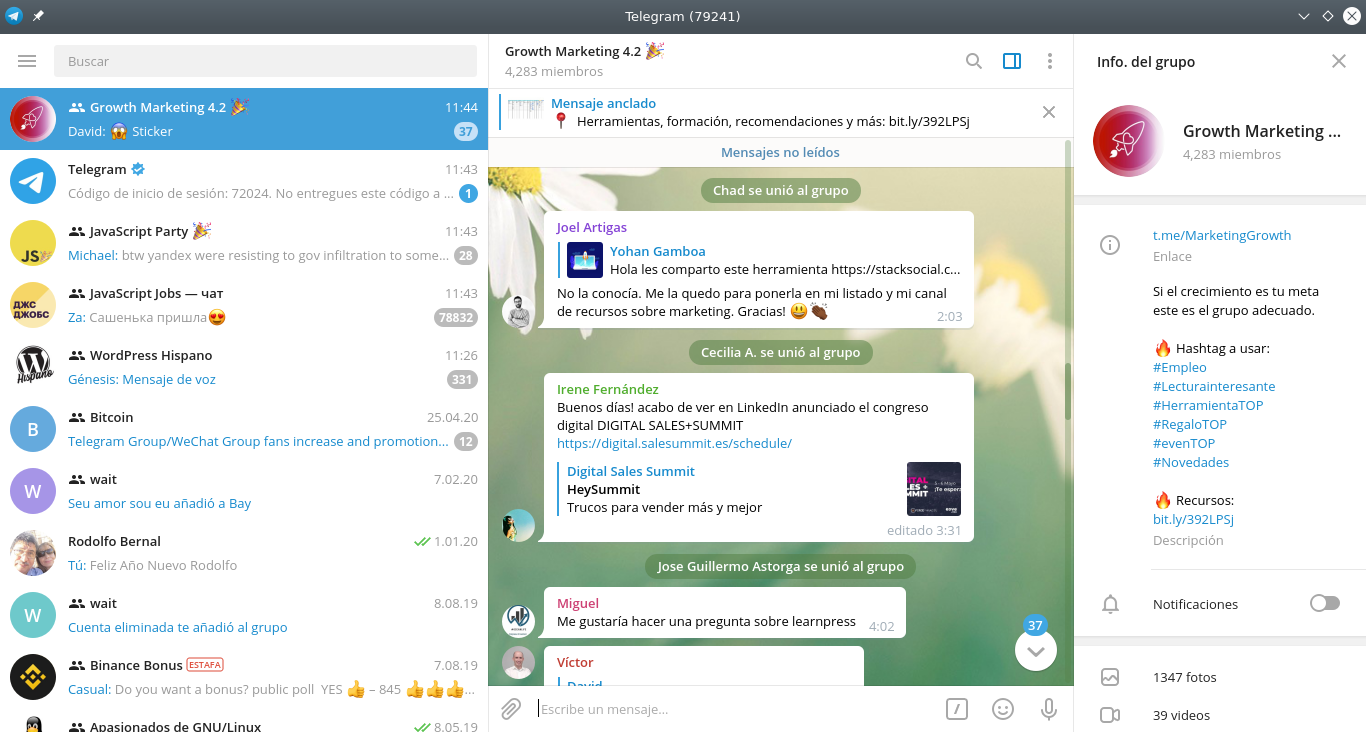This screenshot has width=1366, height=732.
Task: Click the info circle icon beside the link
Action: pyautogui.click(x=1110, y=245)
